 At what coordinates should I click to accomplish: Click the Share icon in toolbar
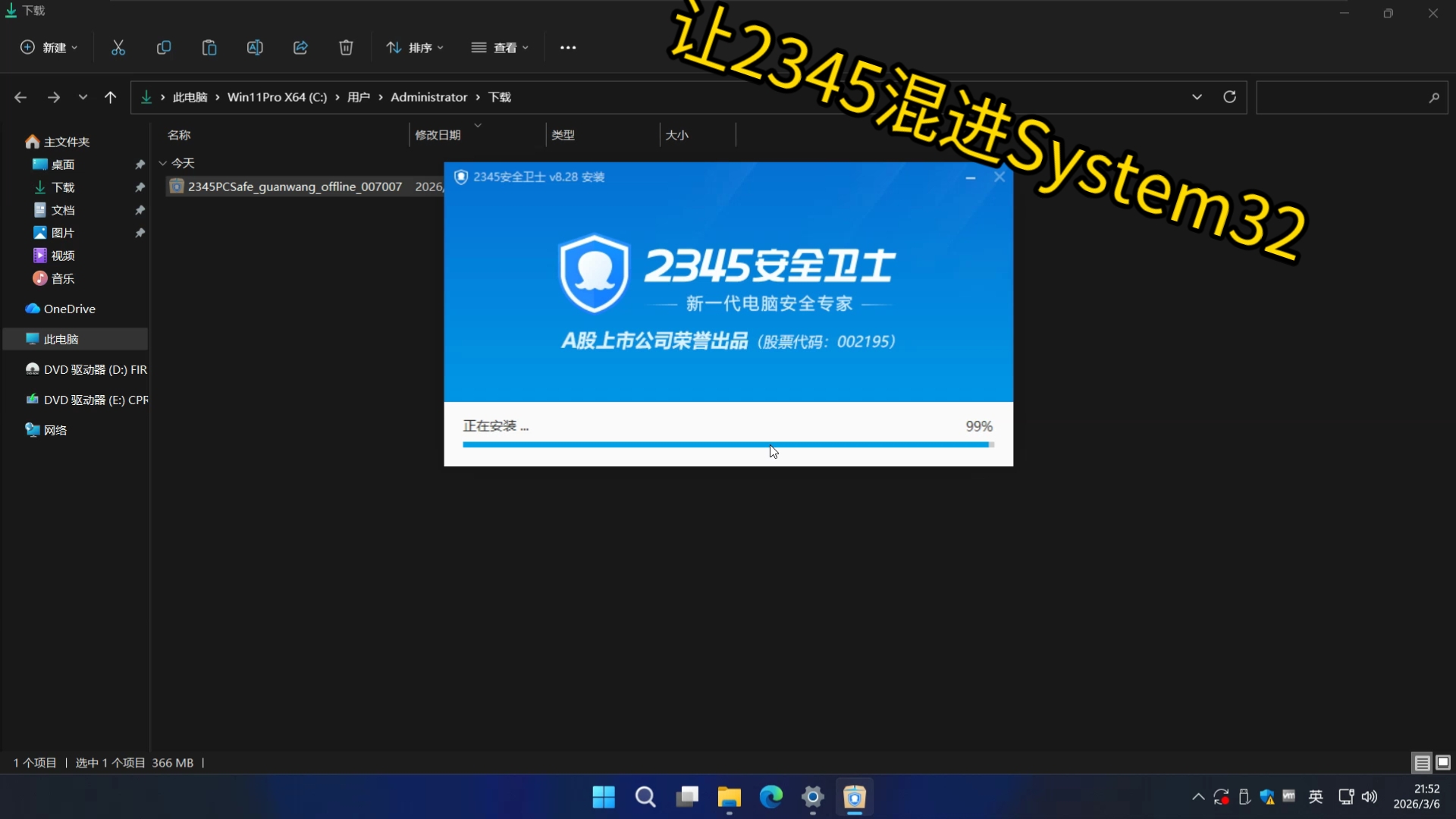[x=300, y=48]
